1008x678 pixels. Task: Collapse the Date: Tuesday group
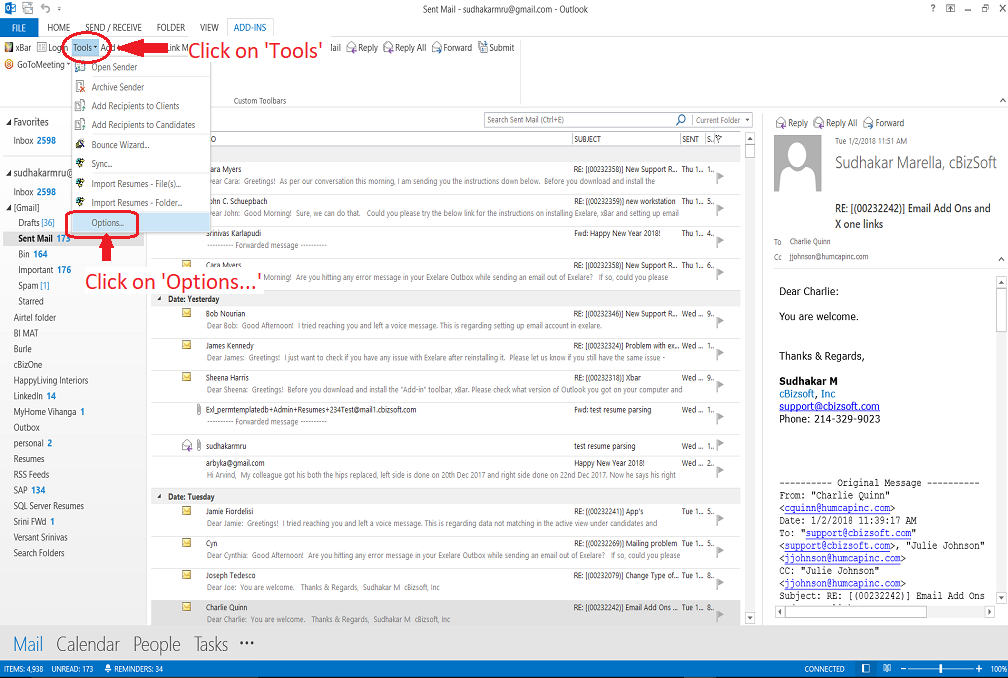pos(159,497)
